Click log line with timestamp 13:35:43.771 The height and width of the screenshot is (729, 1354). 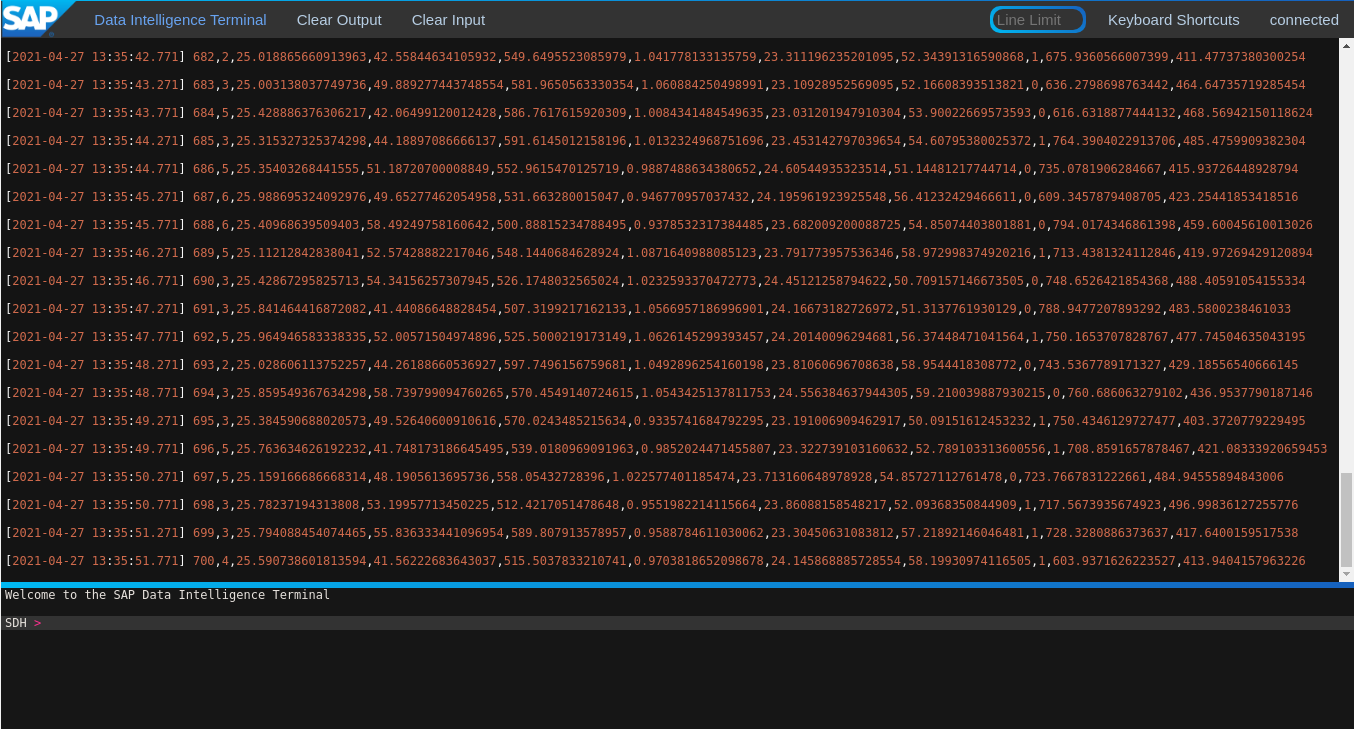[659, 113]
